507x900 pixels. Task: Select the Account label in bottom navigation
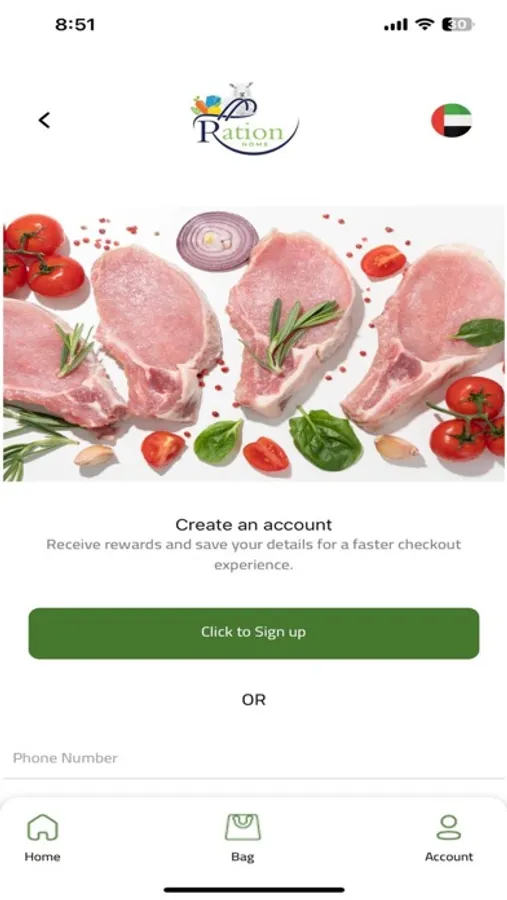pos(449,856)
